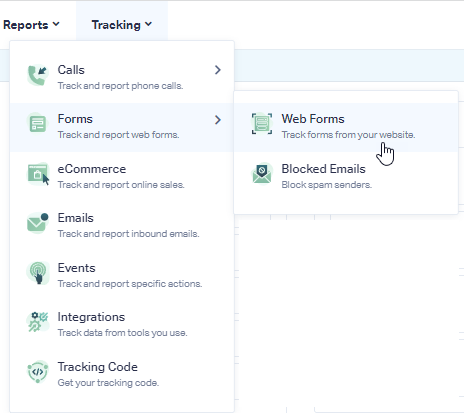The height and width of the screenshot is (413, 464).
Task: Choose Emails inbound tracking item
Action: (122, 226)
